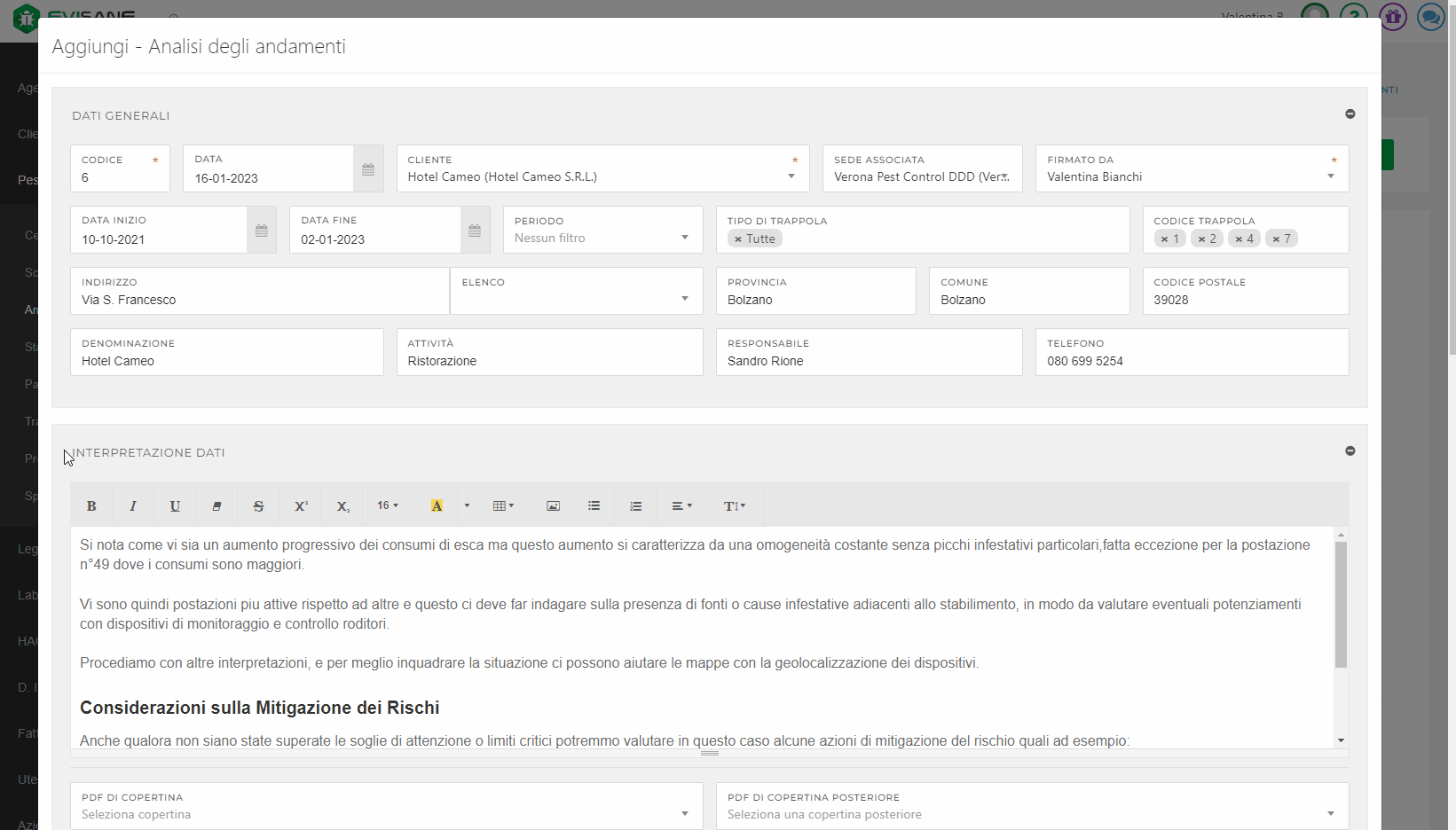This screenshot has width=1456, height=830.
Task: Open the paragraph alignment menu
Action: (x=681, y=506)
